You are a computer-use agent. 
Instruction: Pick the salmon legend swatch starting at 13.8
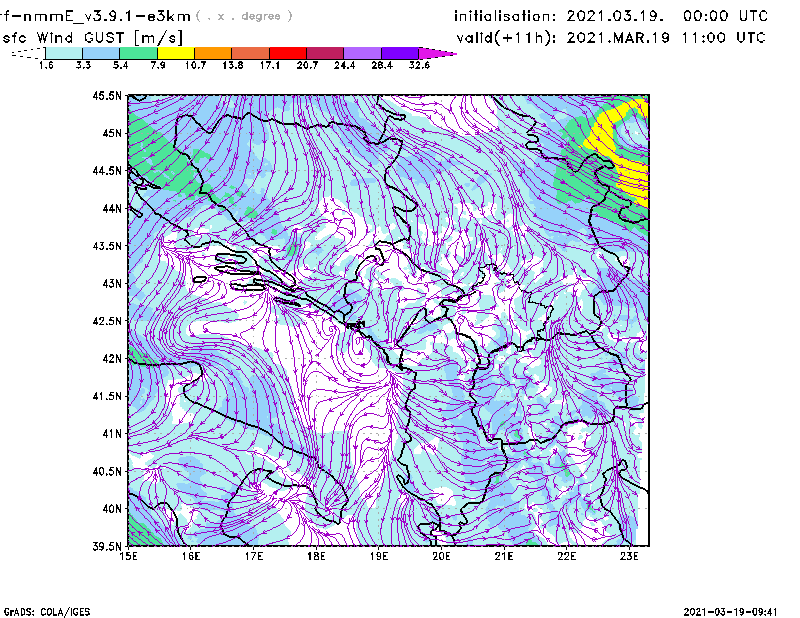pyautogui.click(x=251, y=53)
